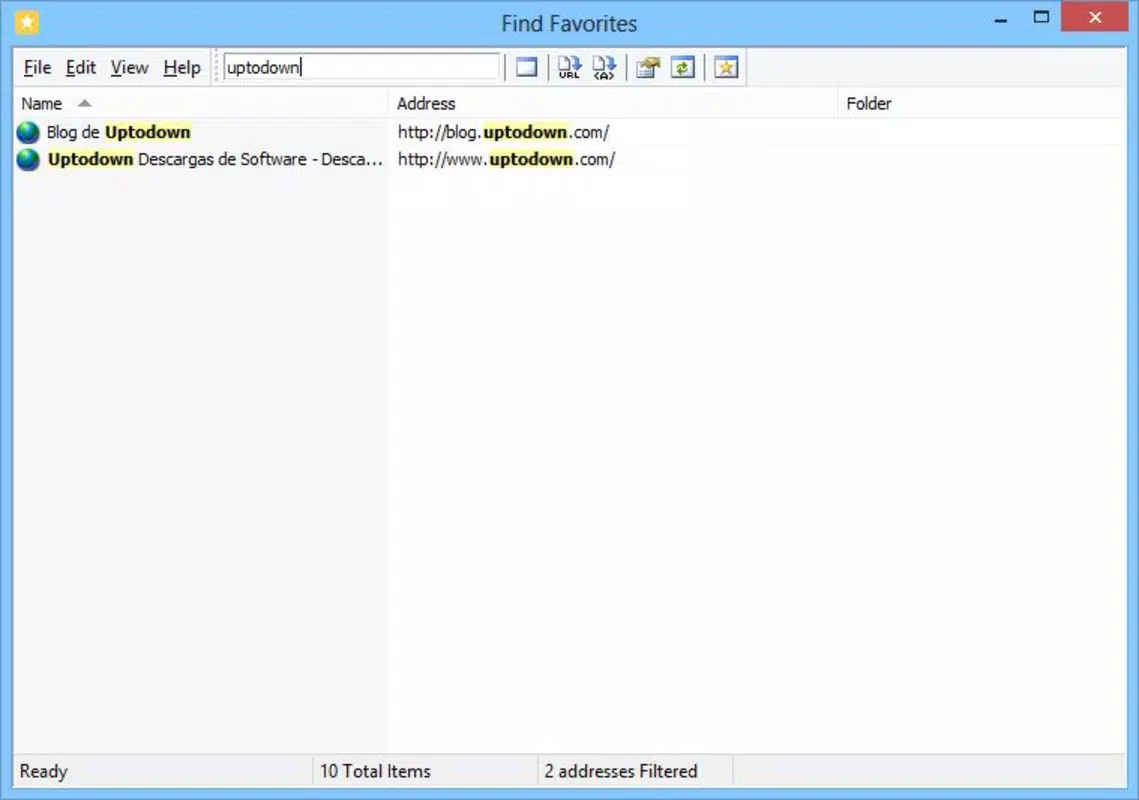Click '10 Total Items' in the status bar
The image size is (1139, 800).
pyautogui.click(x=376, y=771)
